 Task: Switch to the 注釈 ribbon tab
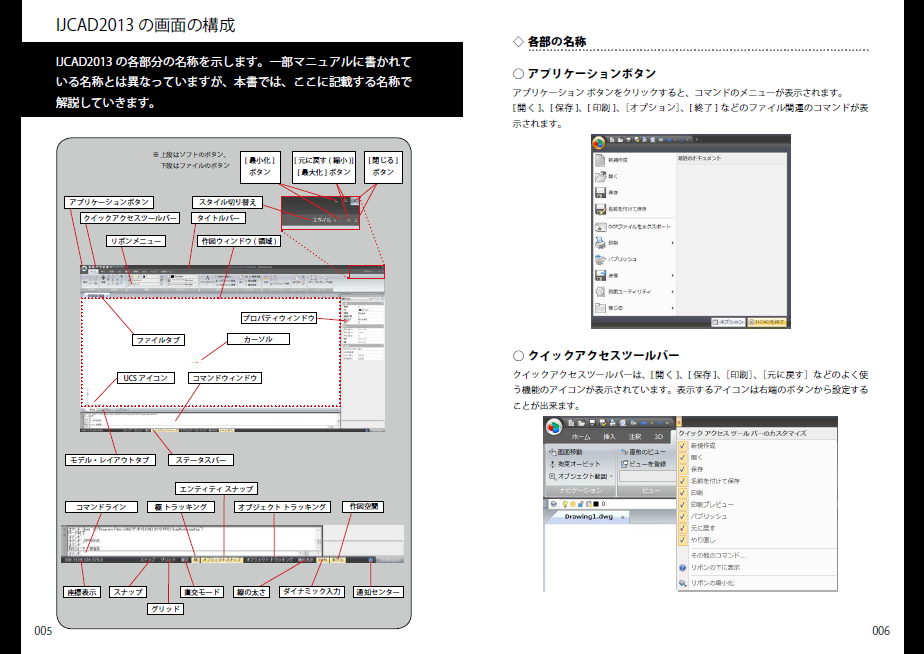pyautogui.click(x=635, y=437)
